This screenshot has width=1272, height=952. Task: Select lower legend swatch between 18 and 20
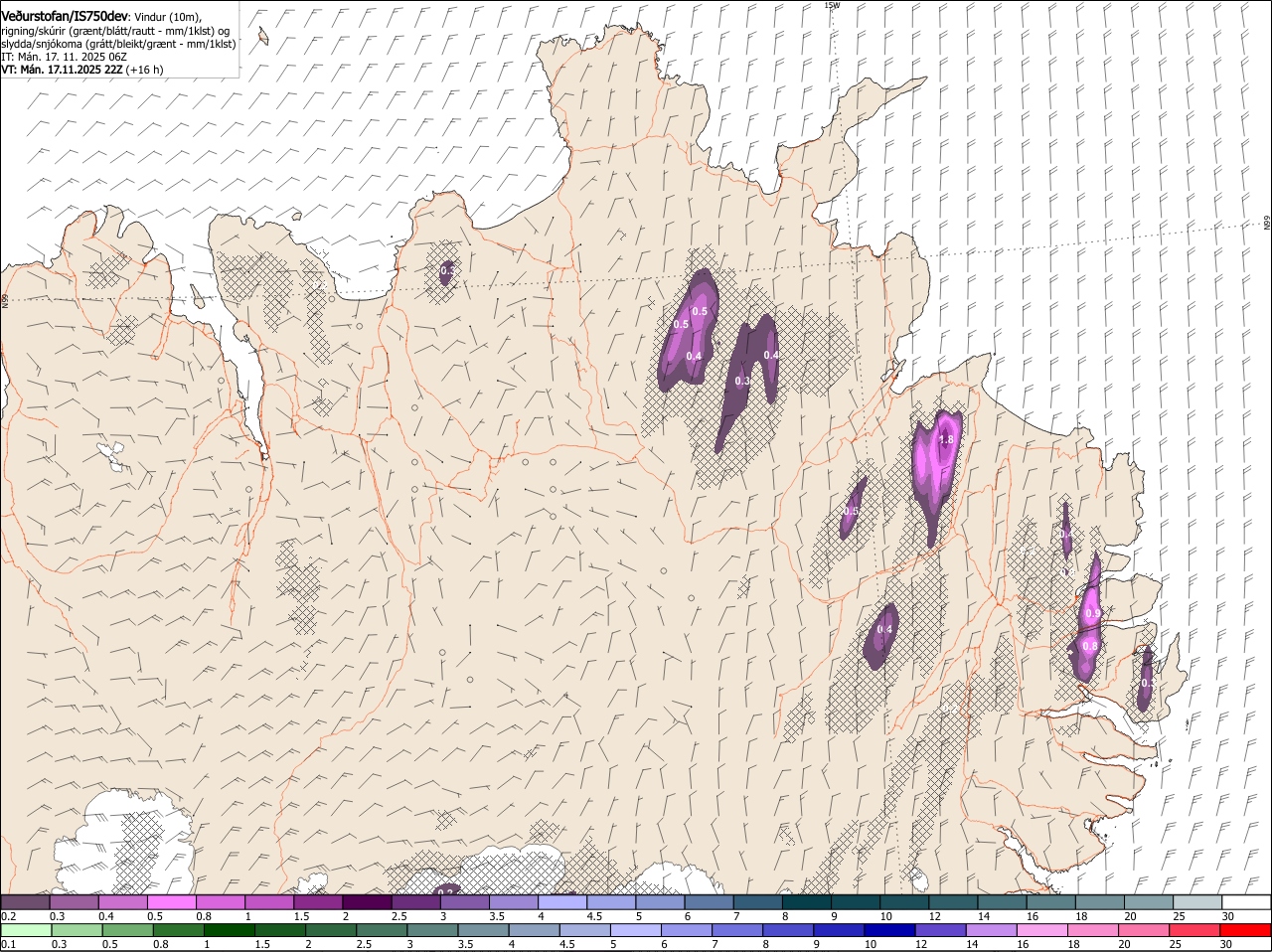point(1094,930)
